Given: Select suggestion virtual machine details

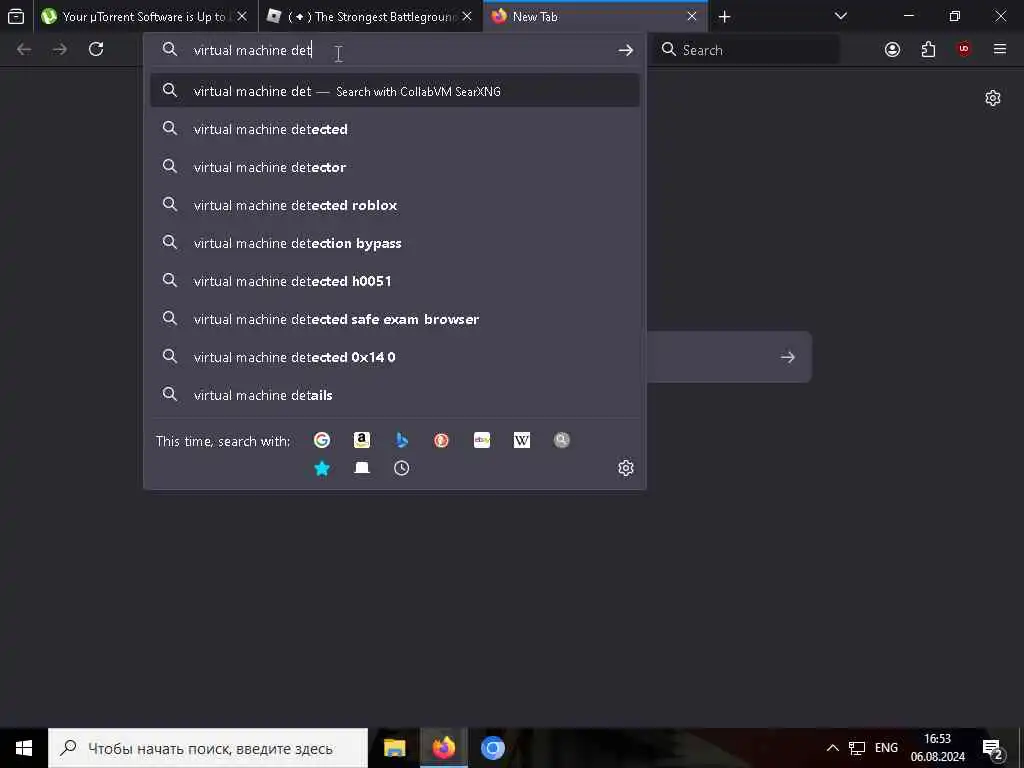Looking at the screenshot, I should click(x=394, y=394).
